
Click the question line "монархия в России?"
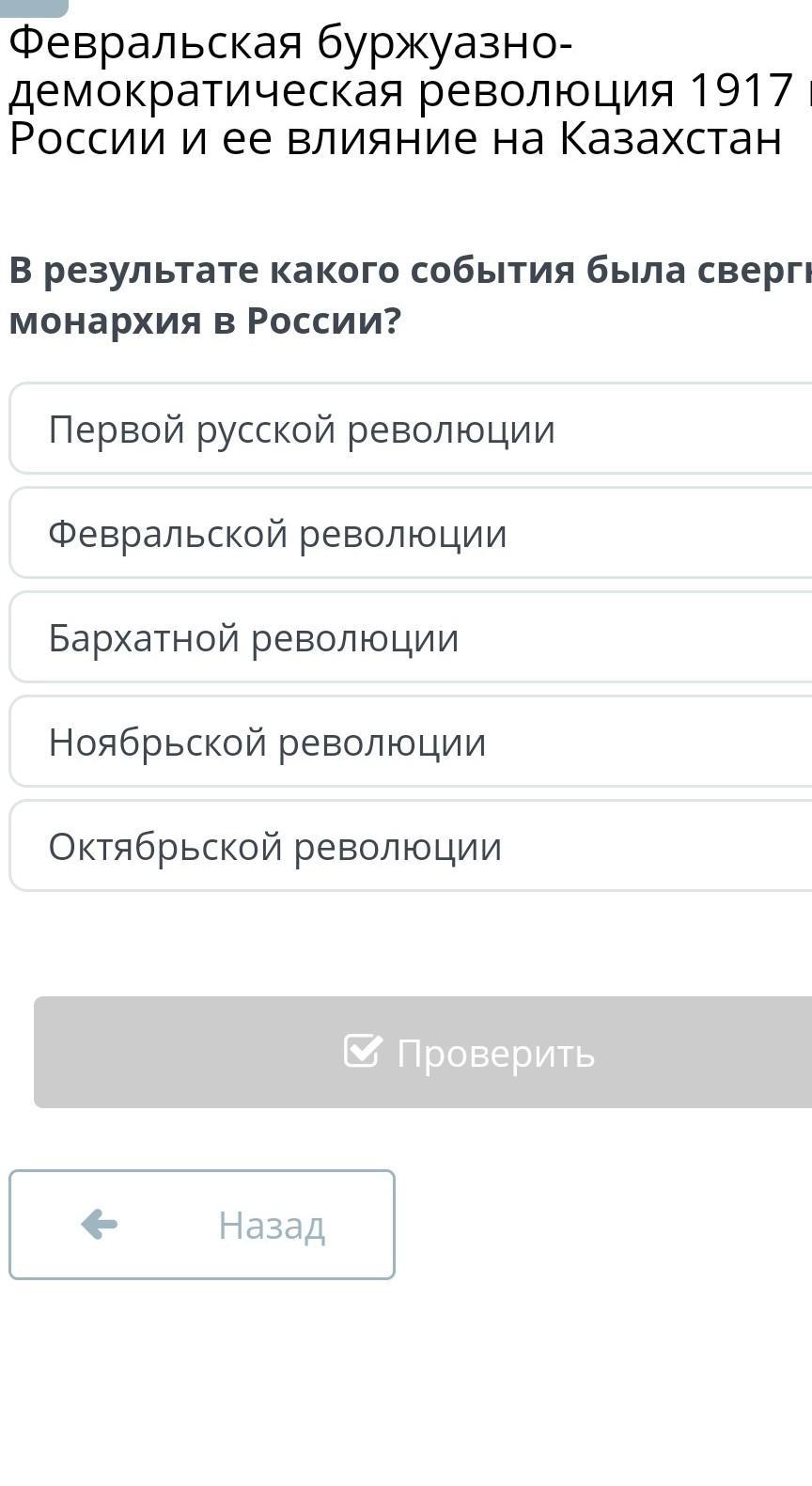205,321
